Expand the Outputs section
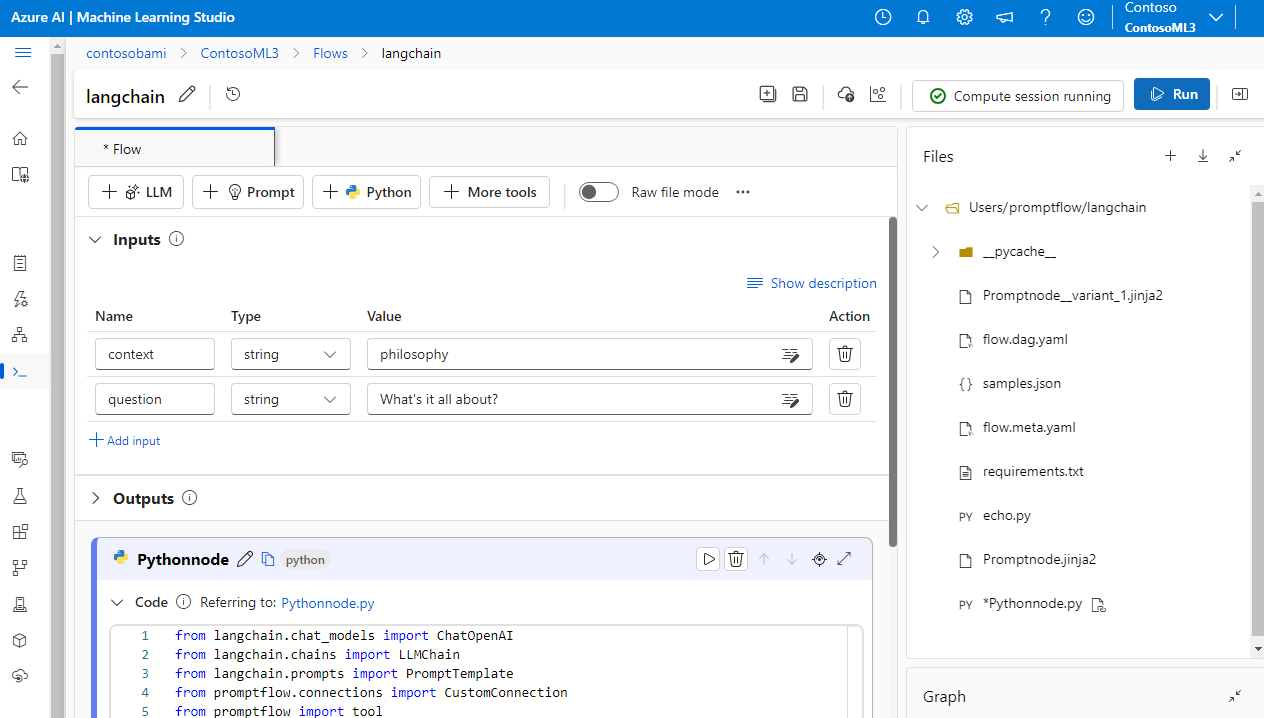The image size is (1264, 718). 95,498
